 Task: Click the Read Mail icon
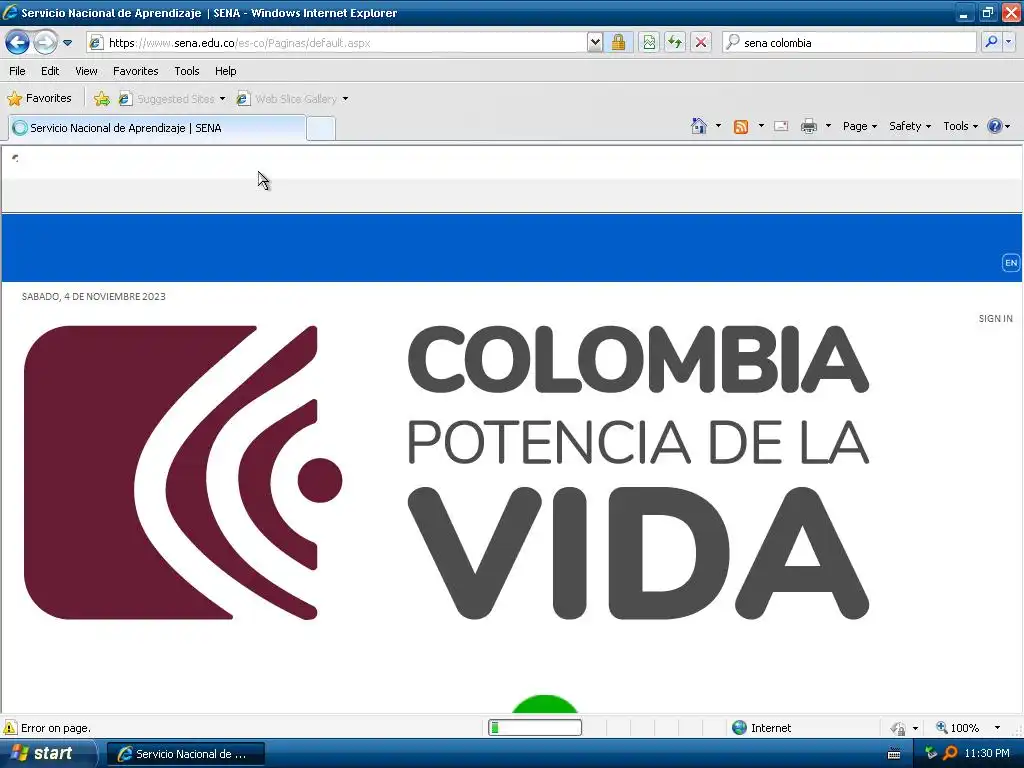click(781, 126)
